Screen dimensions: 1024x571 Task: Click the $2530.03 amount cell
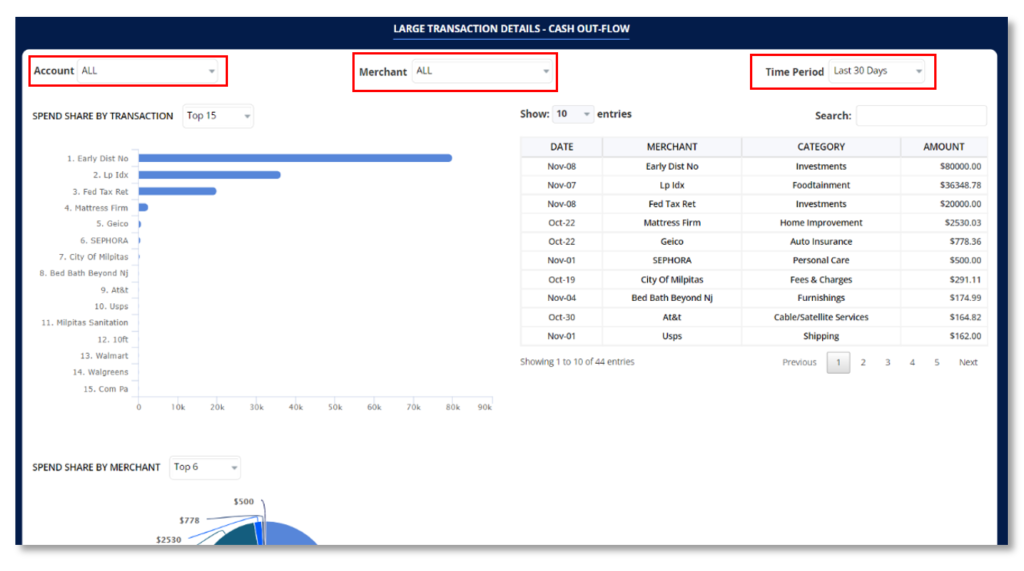(944, 223)
